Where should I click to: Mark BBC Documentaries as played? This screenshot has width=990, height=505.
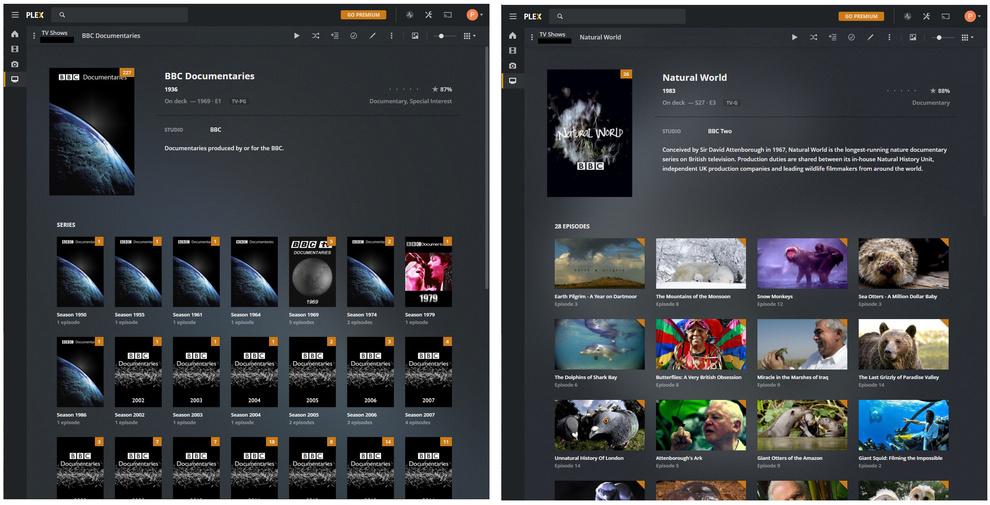tap(354, 36)
